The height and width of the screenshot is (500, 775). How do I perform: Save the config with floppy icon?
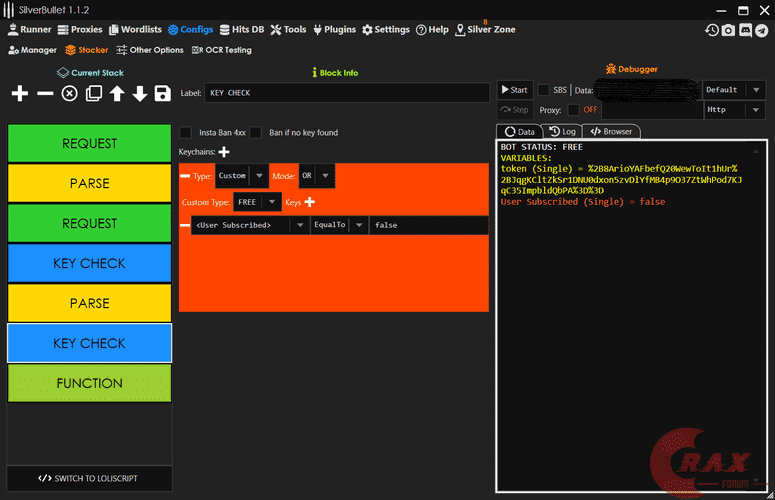[x=162, y=93]
